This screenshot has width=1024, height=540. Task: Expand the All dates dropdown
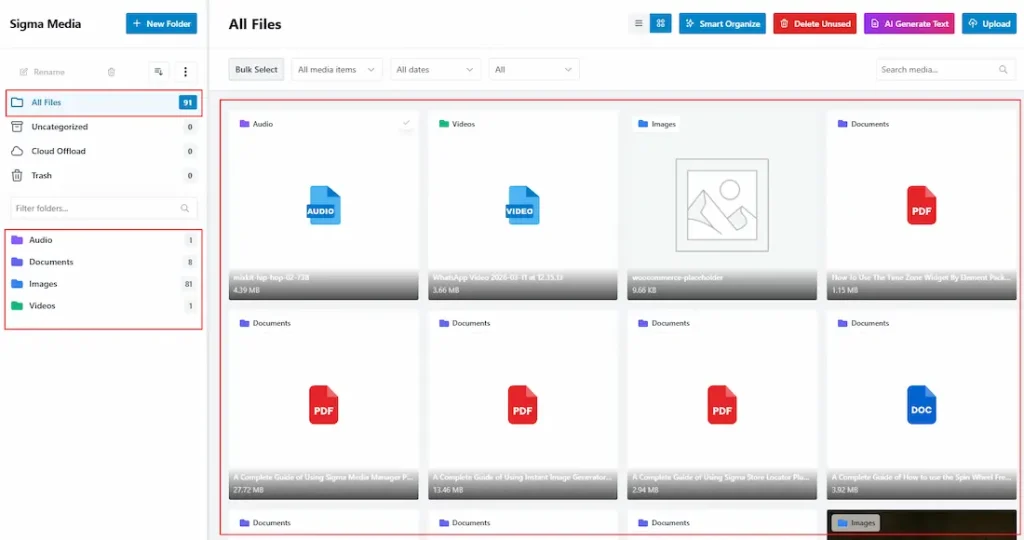434,70
